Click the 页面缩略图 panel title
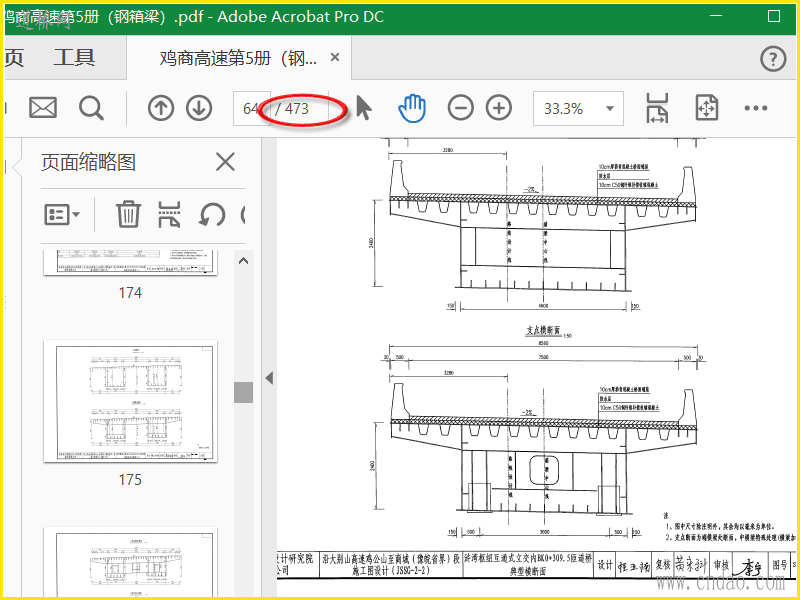 point(88,162)
